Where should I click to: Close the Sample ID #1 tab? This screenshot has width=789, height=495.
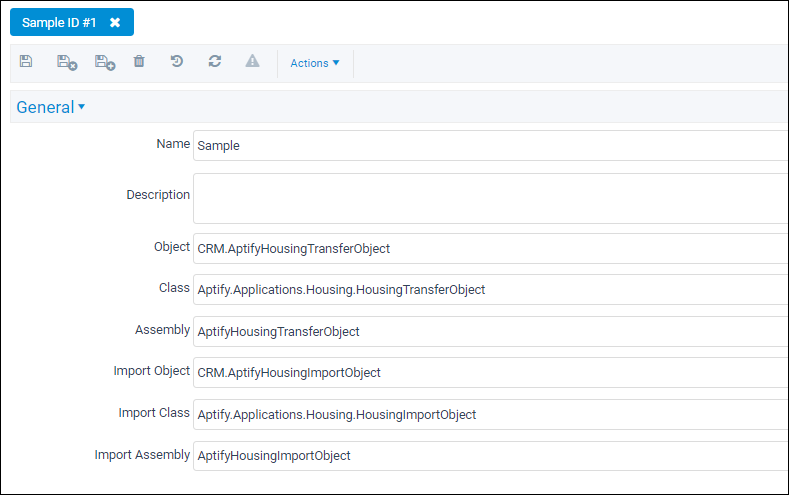(115, 23)
